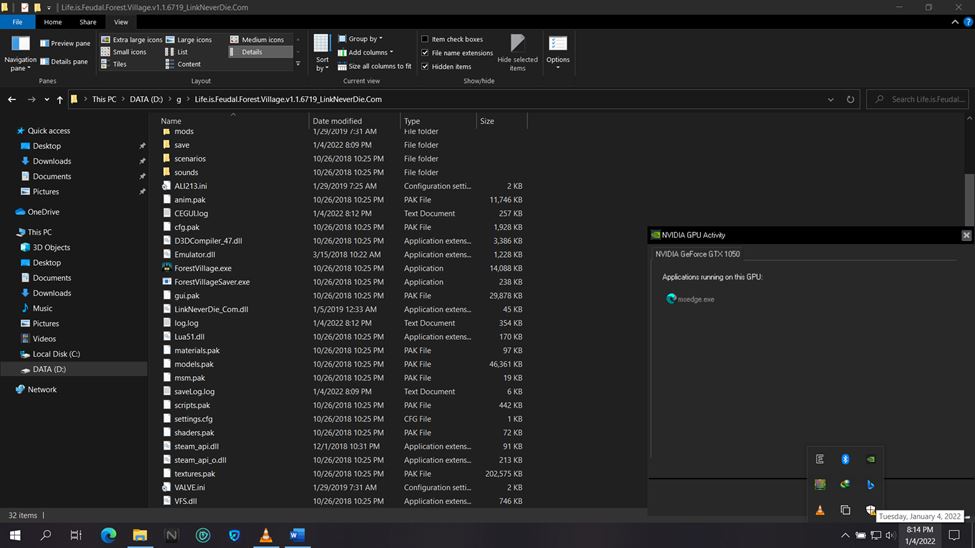This screenshot has width=975, height=548.
Task: Select Quick access in navigation pane
Action: coord(49,131)
